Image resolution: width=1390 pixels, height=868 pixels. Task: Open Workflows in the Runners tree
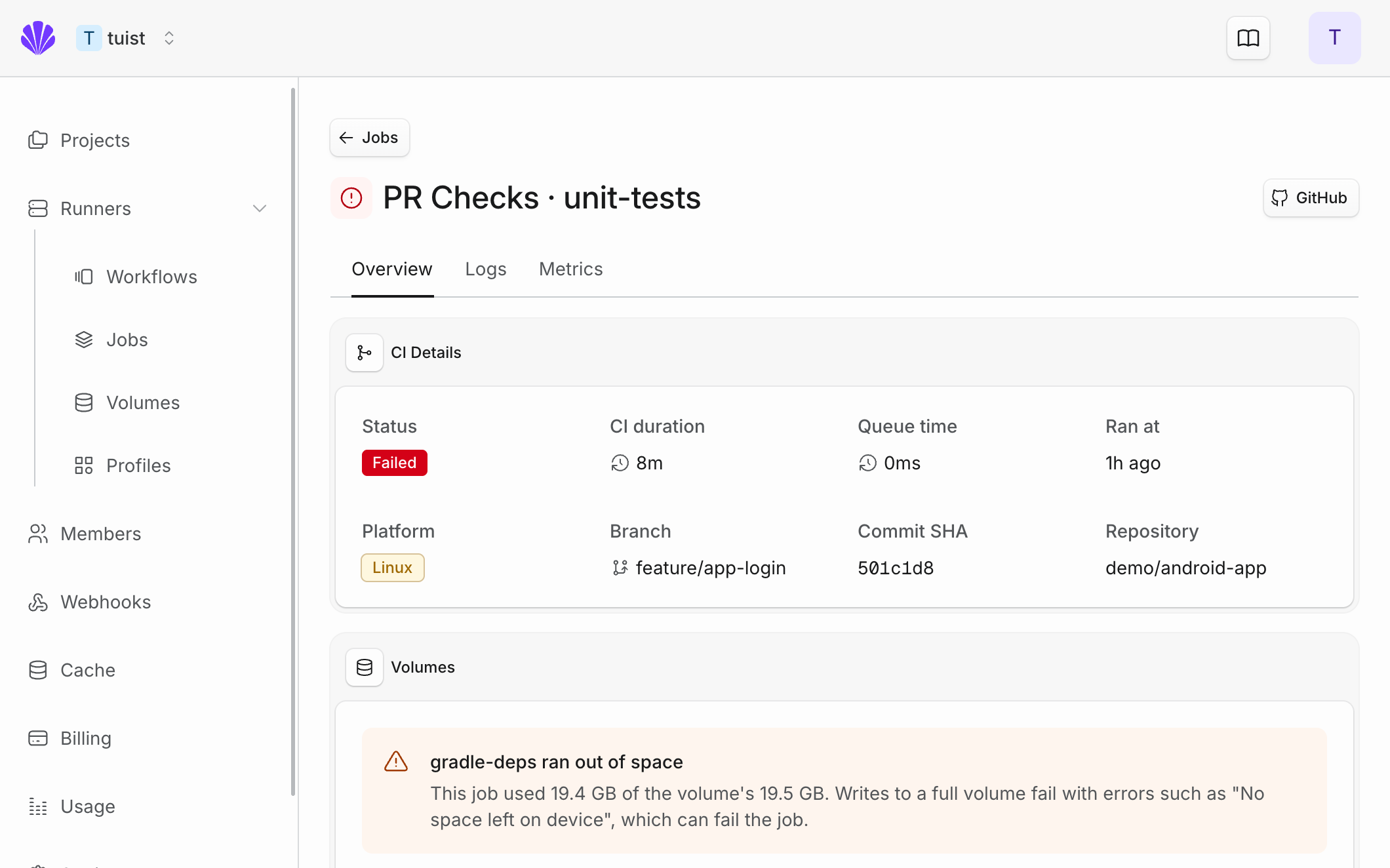click(151, 277)
